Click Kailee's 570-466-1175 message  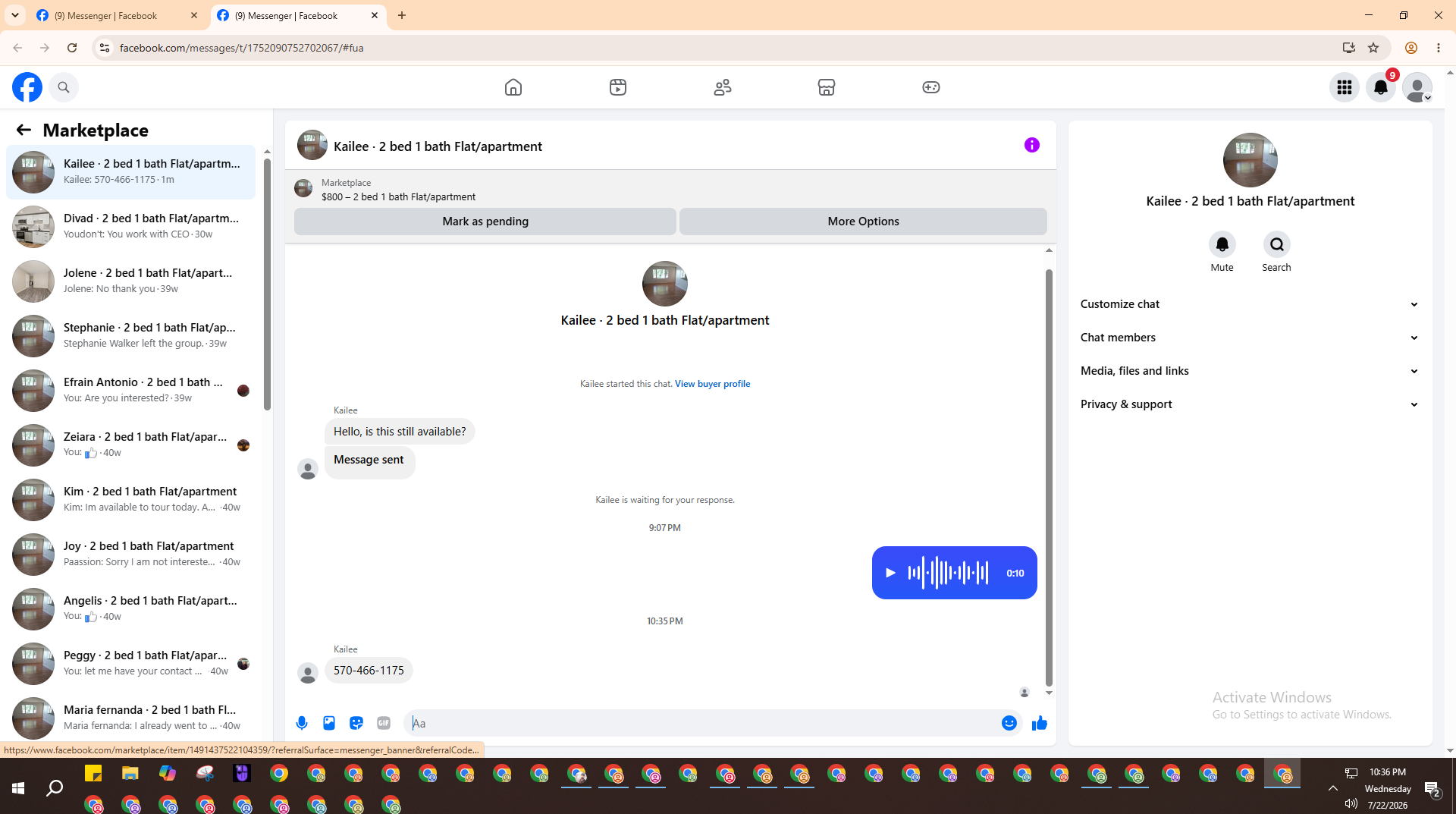click(369, 671)
